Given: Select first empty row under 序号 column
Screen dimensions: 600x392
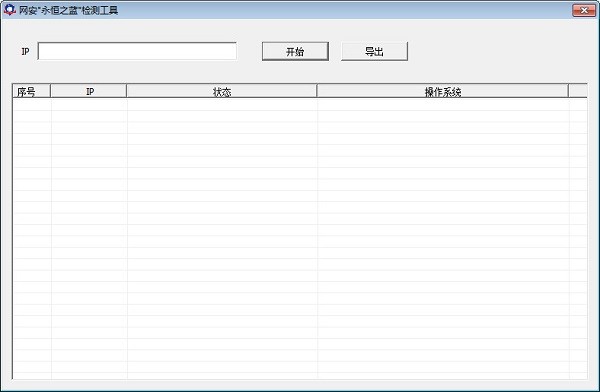Looking at the screenshot, I should [32, 105].
